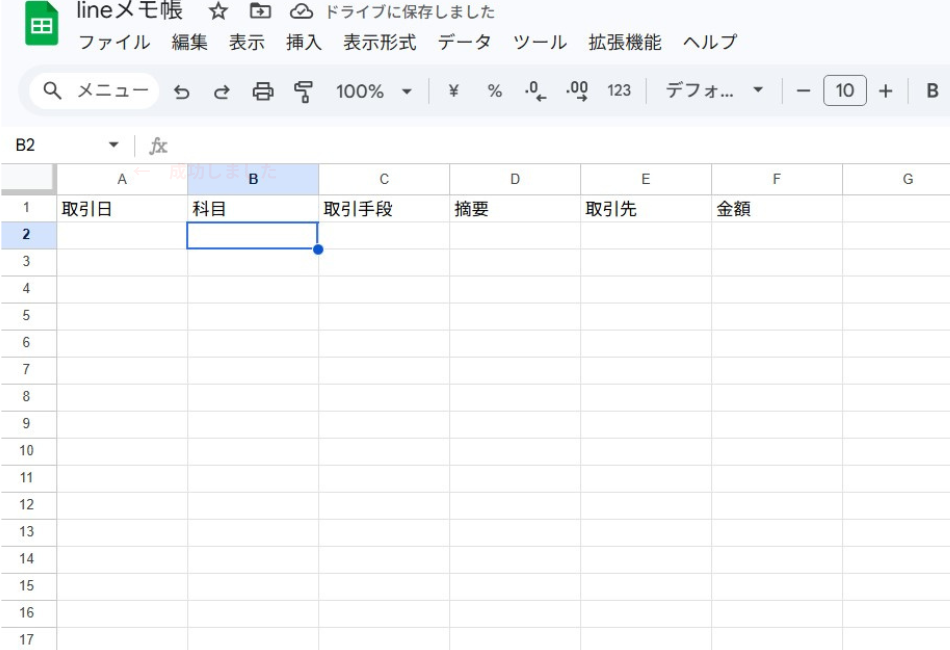The height and width of the screenshot is (650, 950).
Task: Apply percent format to cell
Action: coord(493,91)
